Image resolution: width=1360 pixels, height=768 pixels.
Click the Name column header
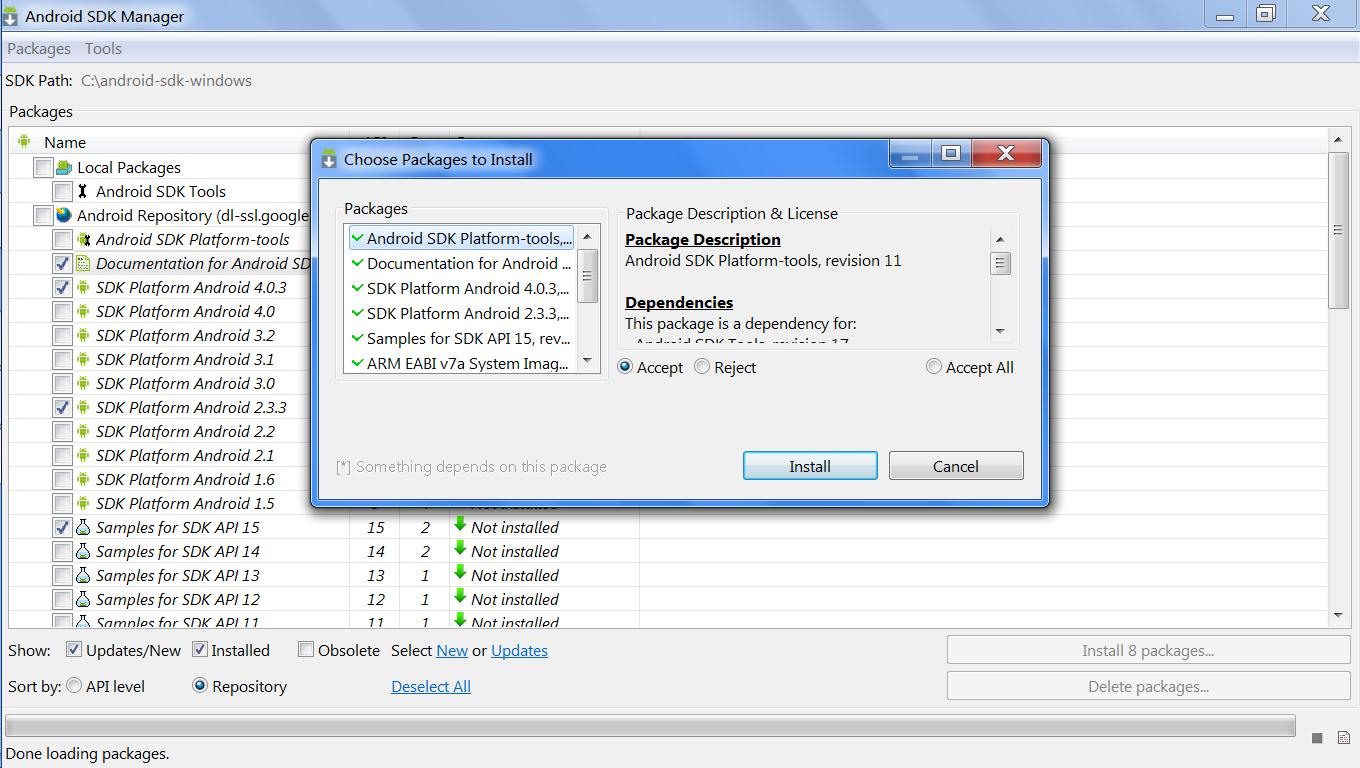coord(180,142)
